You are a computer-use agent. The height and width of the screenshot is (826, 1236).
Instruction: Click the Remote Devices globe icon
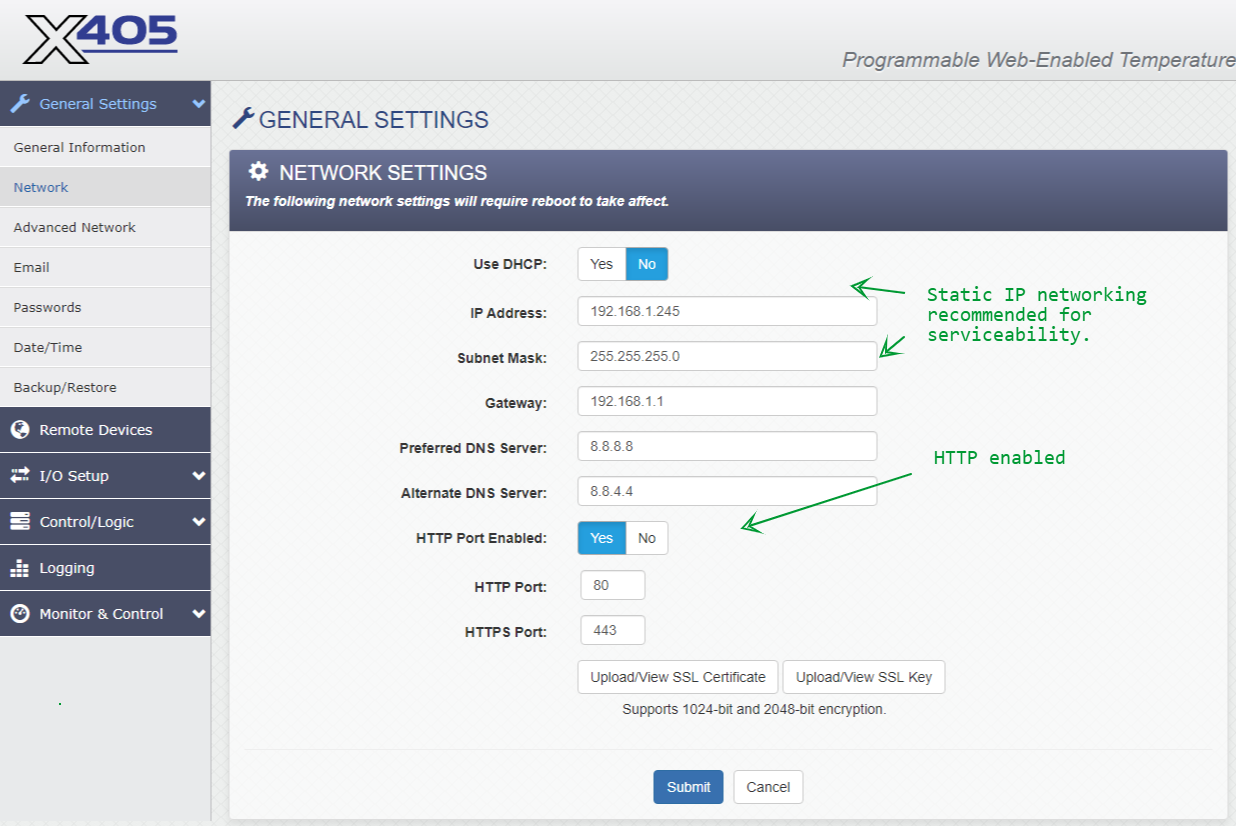pyautogui.click(x=20, y=430)
